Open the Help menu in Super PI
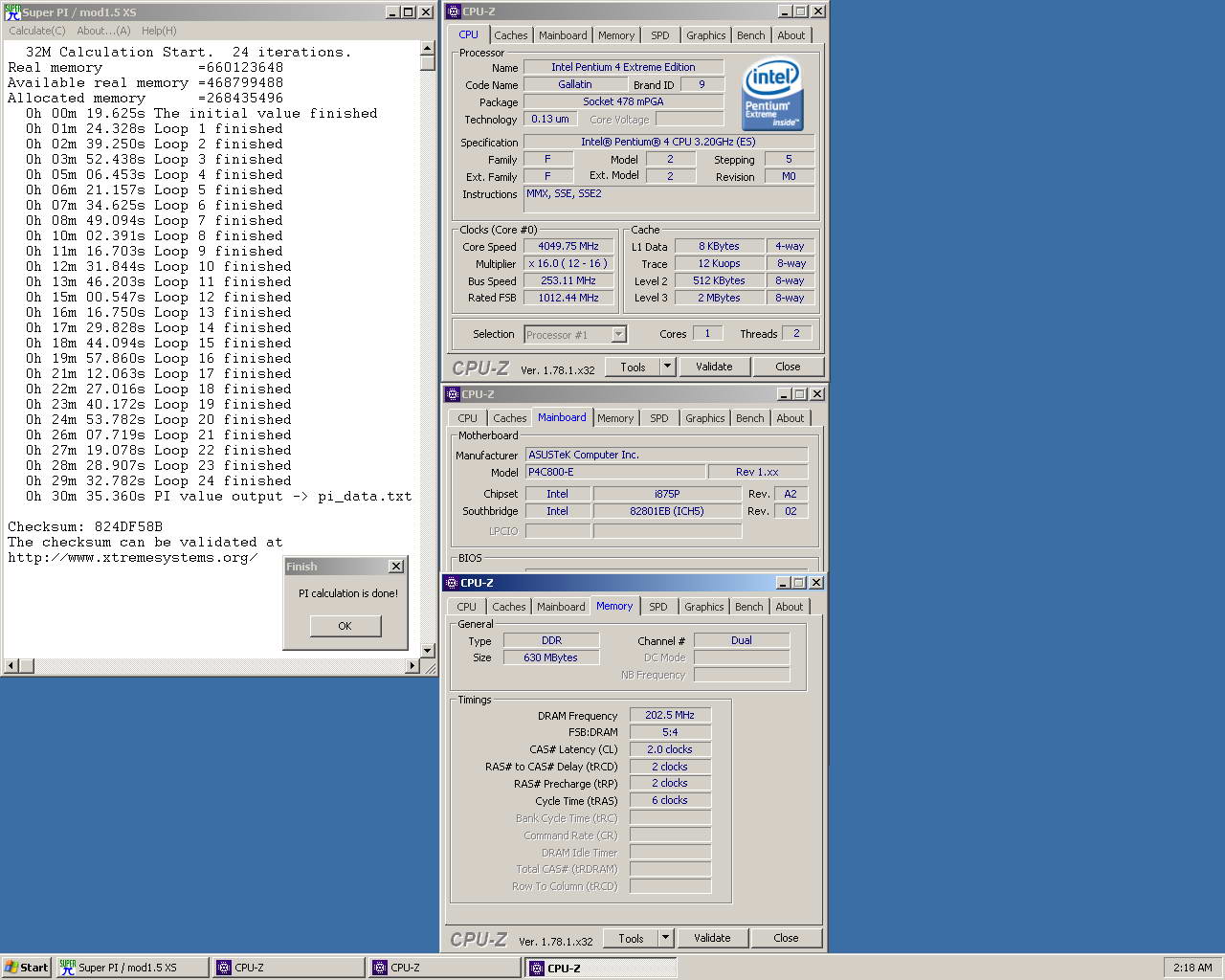 click(159, 31)
